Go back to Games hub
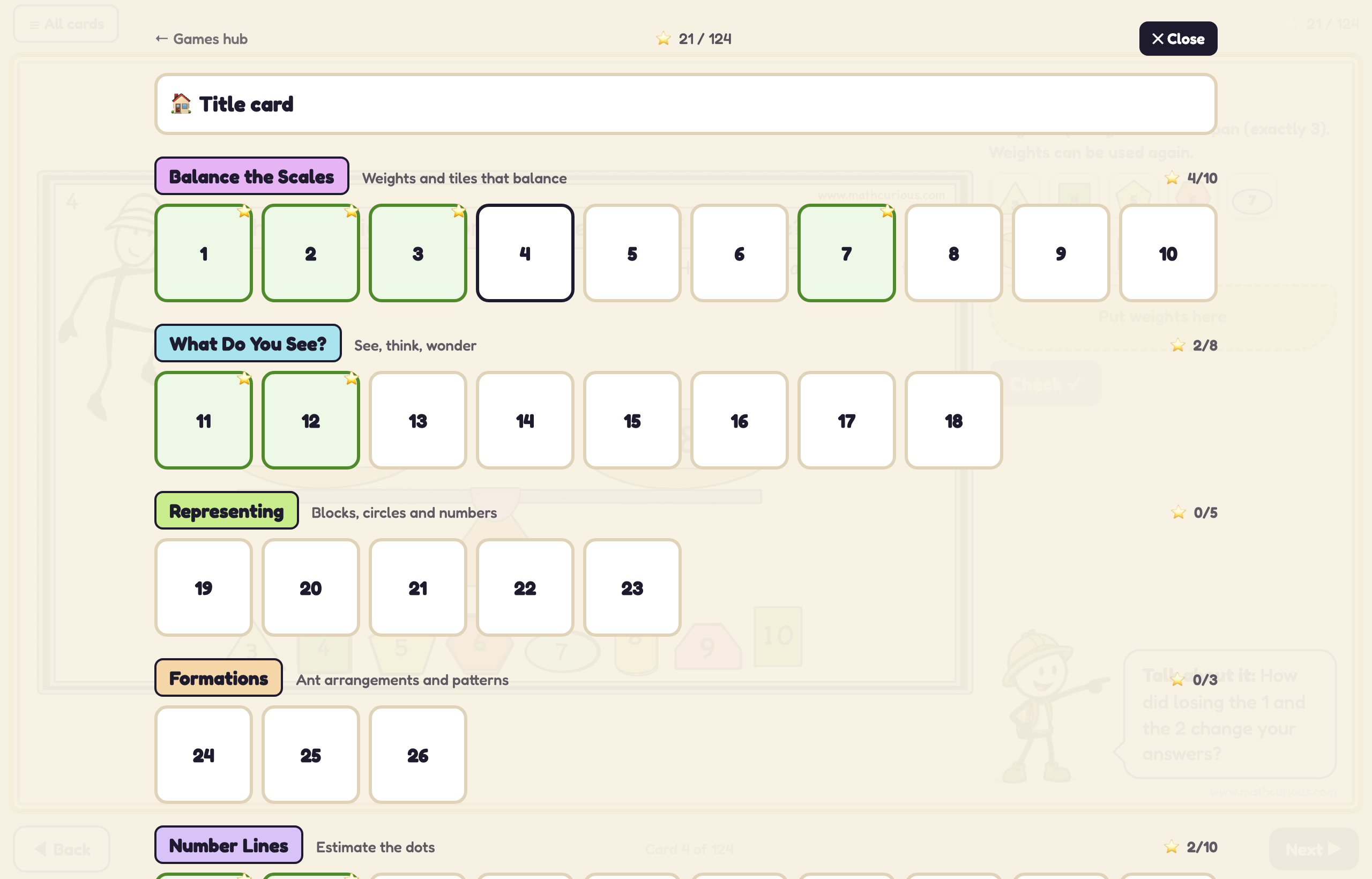 pyautogui.click(x=202, y=39)
